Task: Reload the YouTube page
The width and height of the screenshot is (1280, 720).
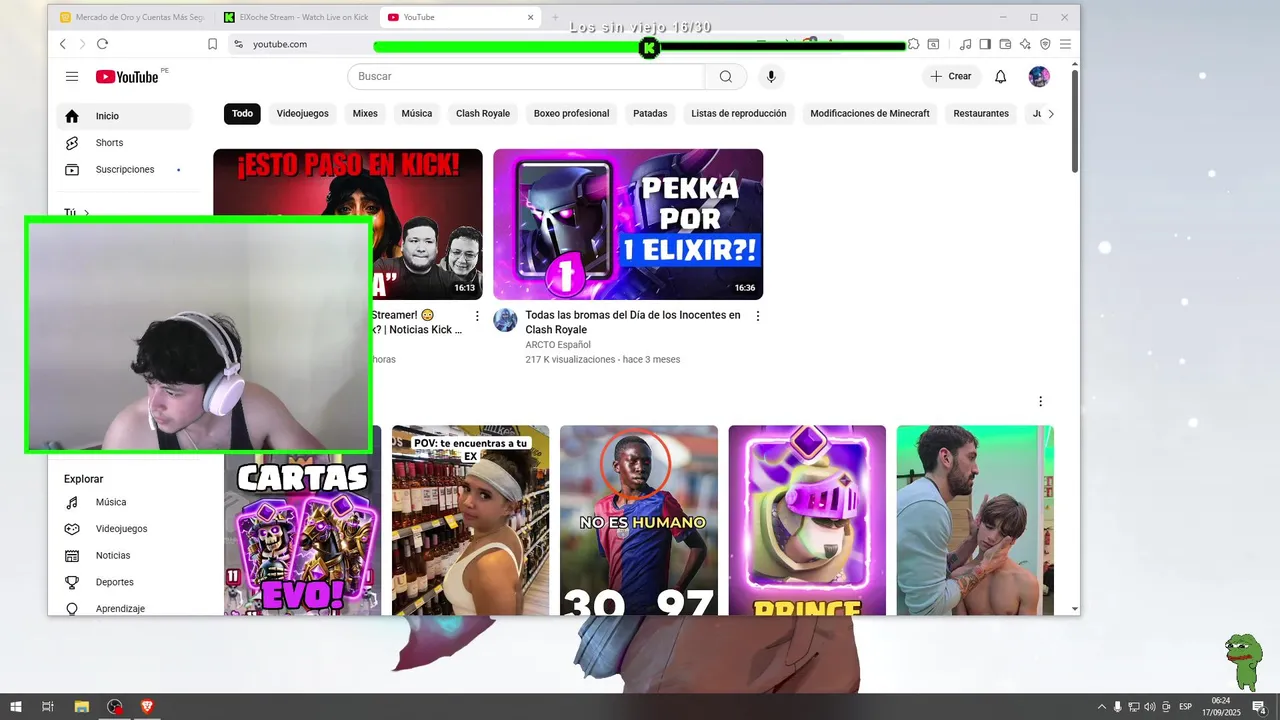Action: coord(102,44)
